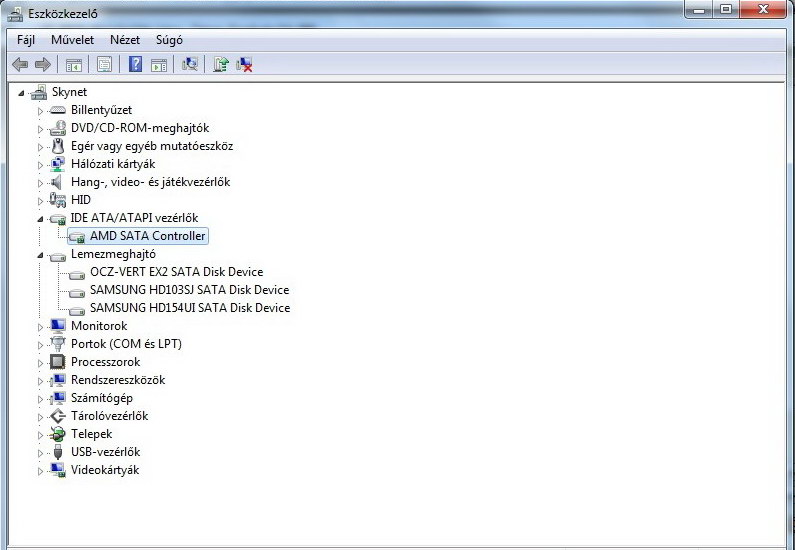Click the HID device icon
Viewport: 795px width, 550px height.
pyautogui.click(x=58, y=200)
